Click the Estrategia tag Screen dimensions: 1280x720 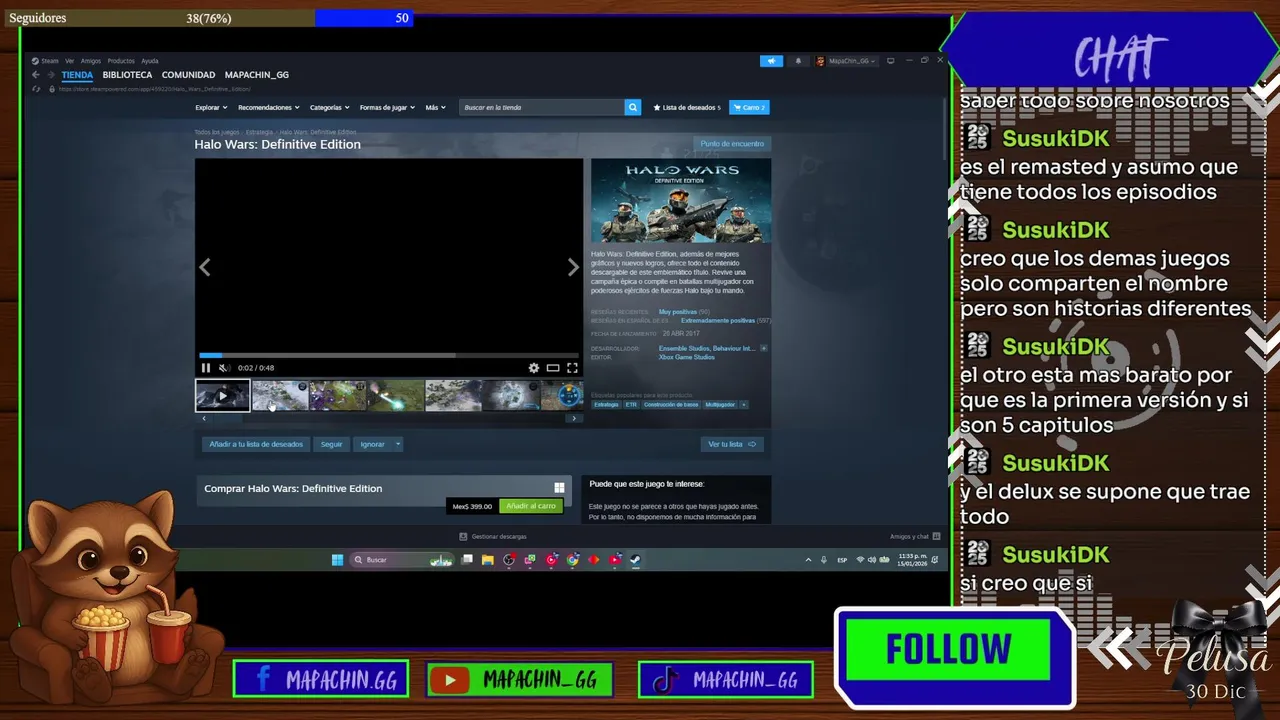click(606, 405)
